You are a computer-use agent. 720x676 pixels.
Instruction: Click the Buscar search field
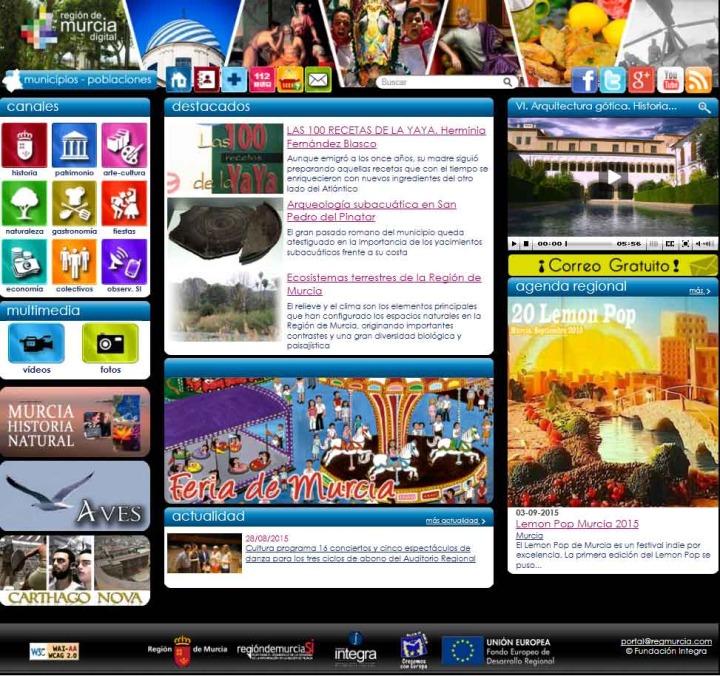[x=441, y=82]
